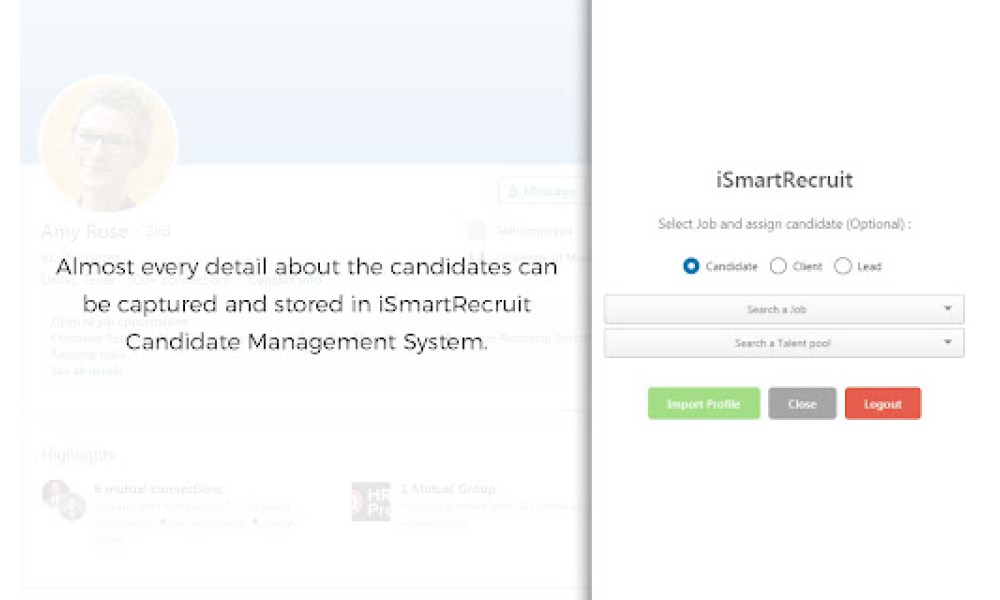Image resolution: width=1000 pixels, height=600 pixels.
Task: Click the Talent pool dropdown arrow
Action: [948, 342]
